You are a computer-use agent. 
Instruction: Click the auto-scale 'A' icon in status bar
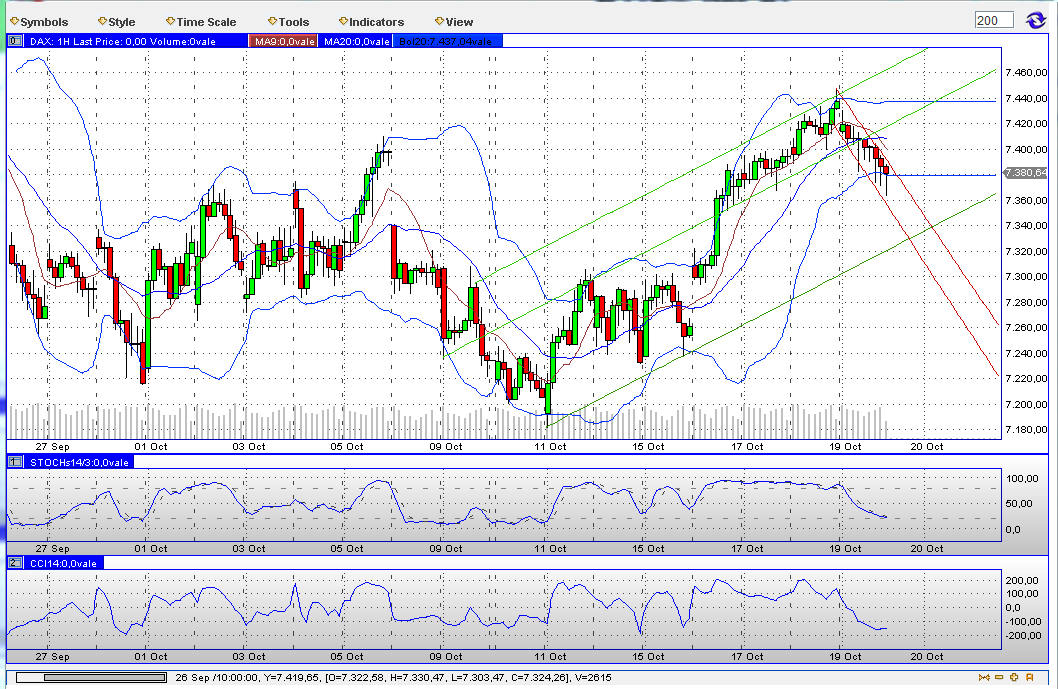tap(1029, 678)
